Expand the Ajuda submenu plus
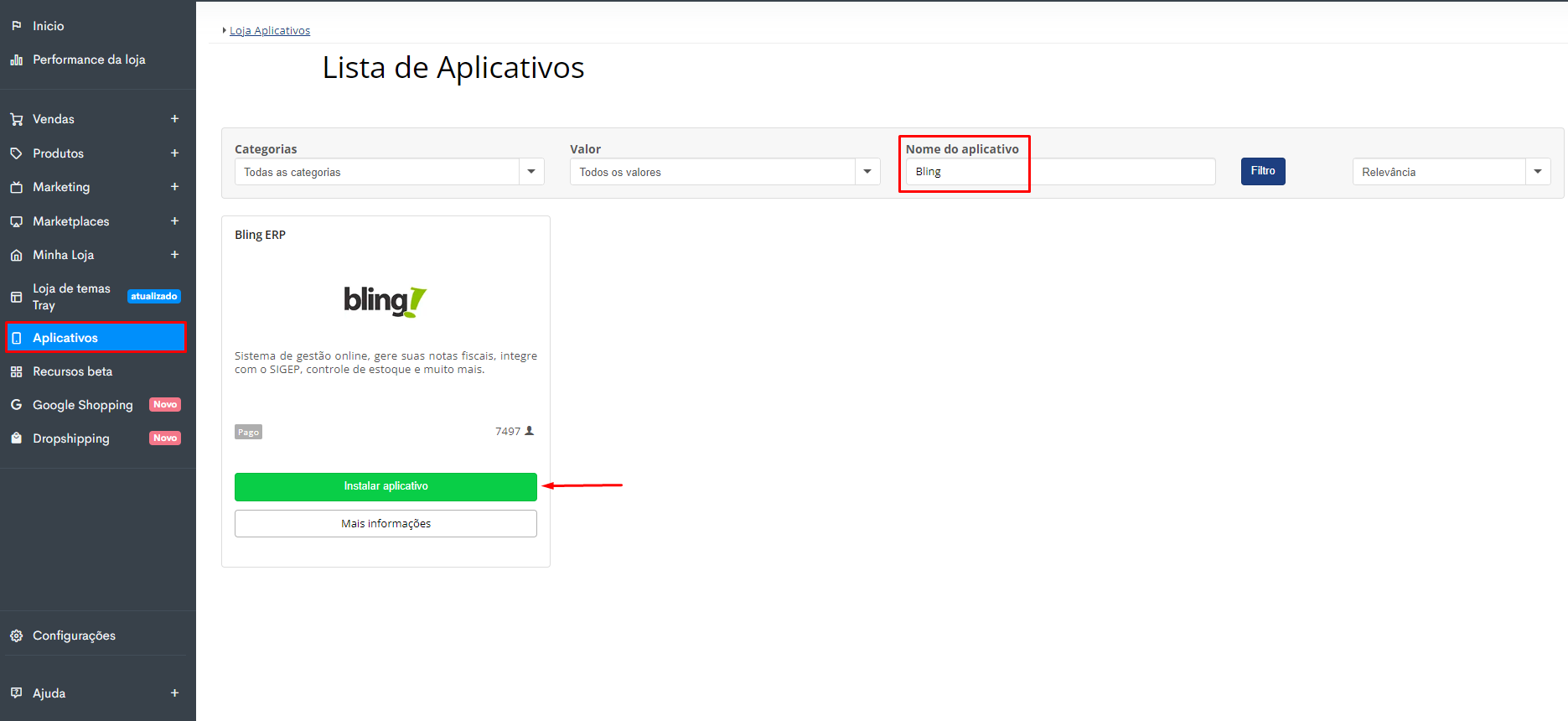Screen dimensions: 1568x721 pyautogui.click(x=174, y=693)
